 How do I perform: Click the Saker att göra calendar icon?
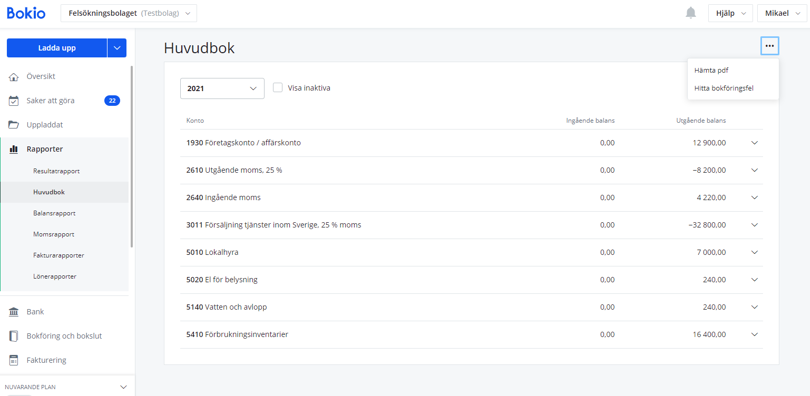14,101
